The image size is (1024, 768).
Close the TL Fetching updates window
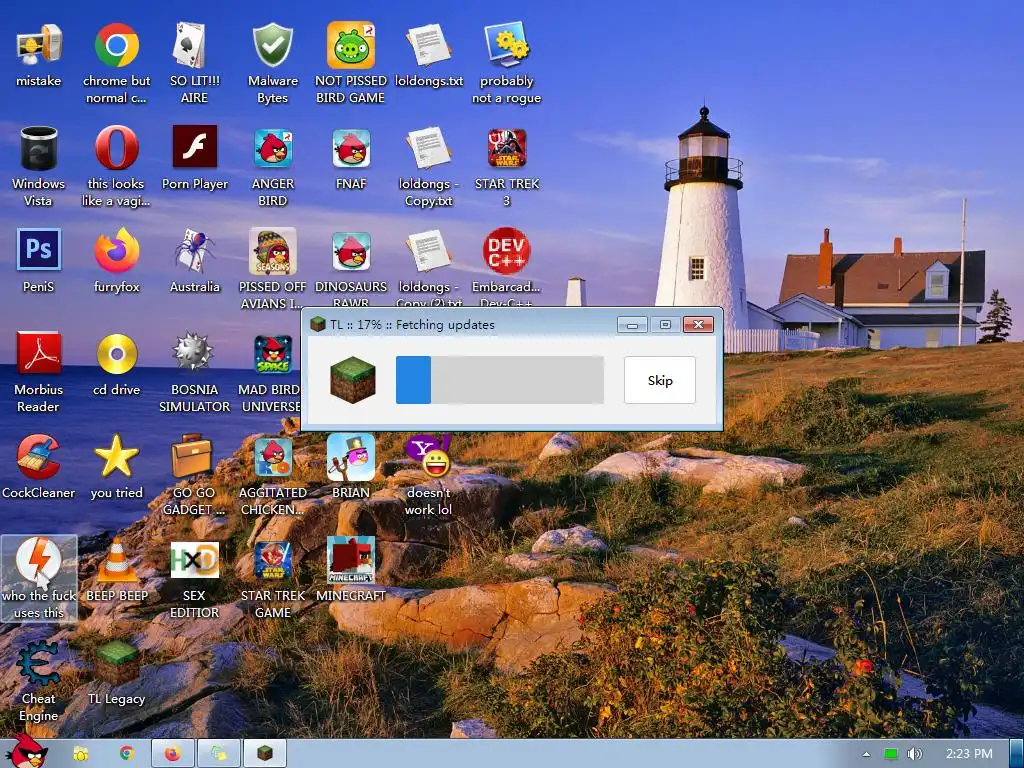[699, 325]
